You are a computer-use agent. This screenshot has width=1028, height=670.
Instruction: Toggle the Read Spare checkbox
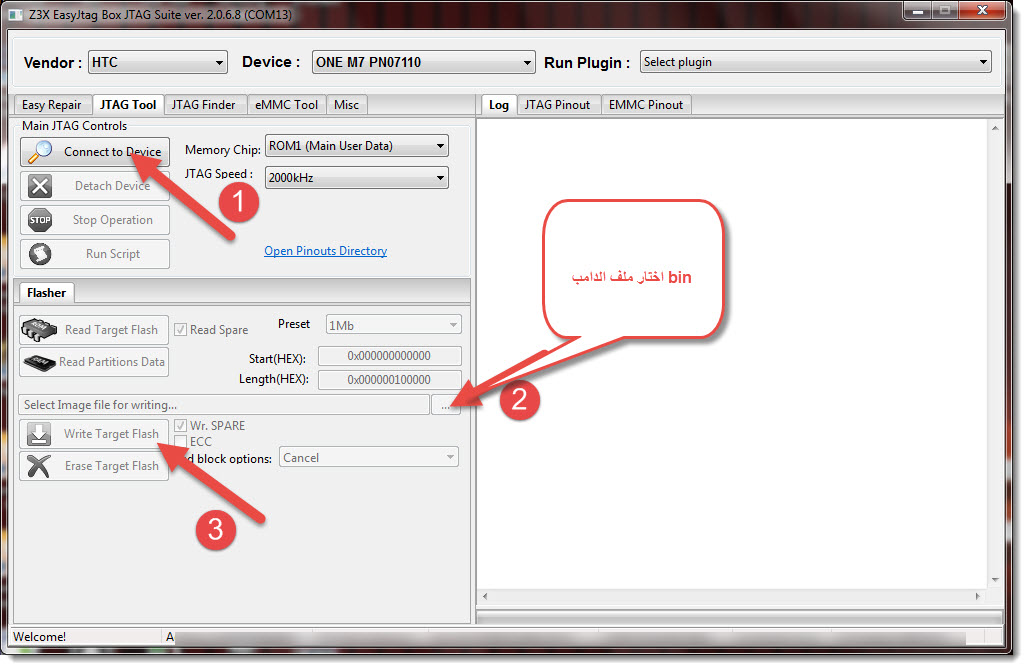pos(180,330)
